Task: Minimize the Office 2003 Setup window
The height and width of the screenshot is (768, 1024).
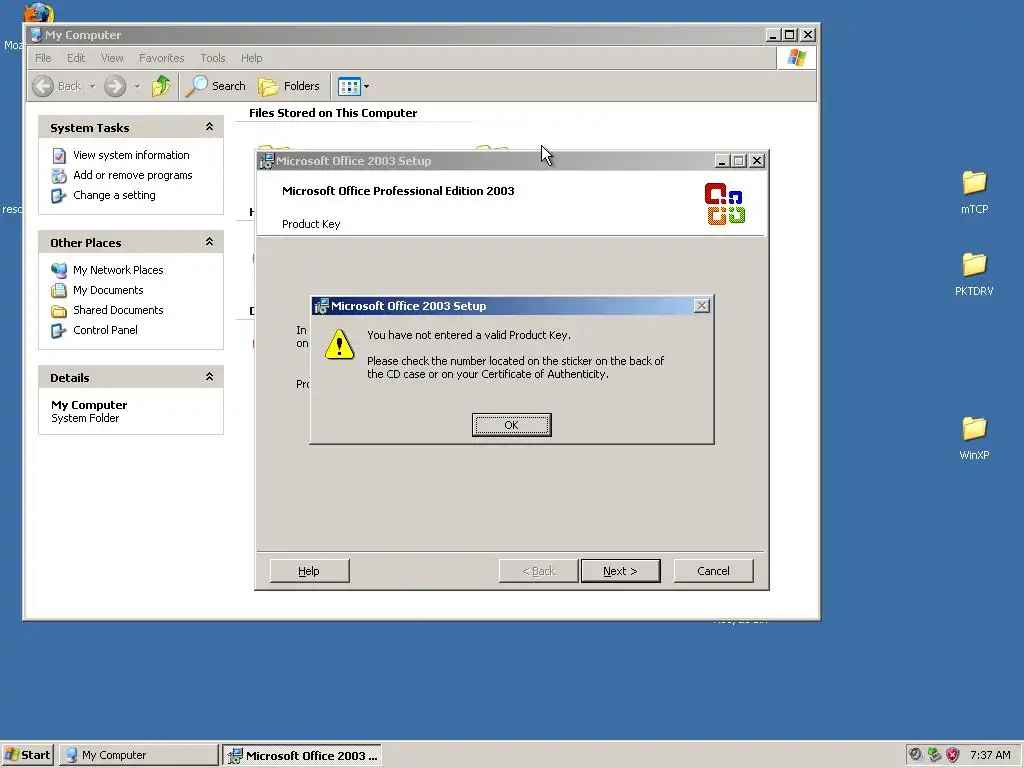Action: pyautogui.click(x=722, y=161)
